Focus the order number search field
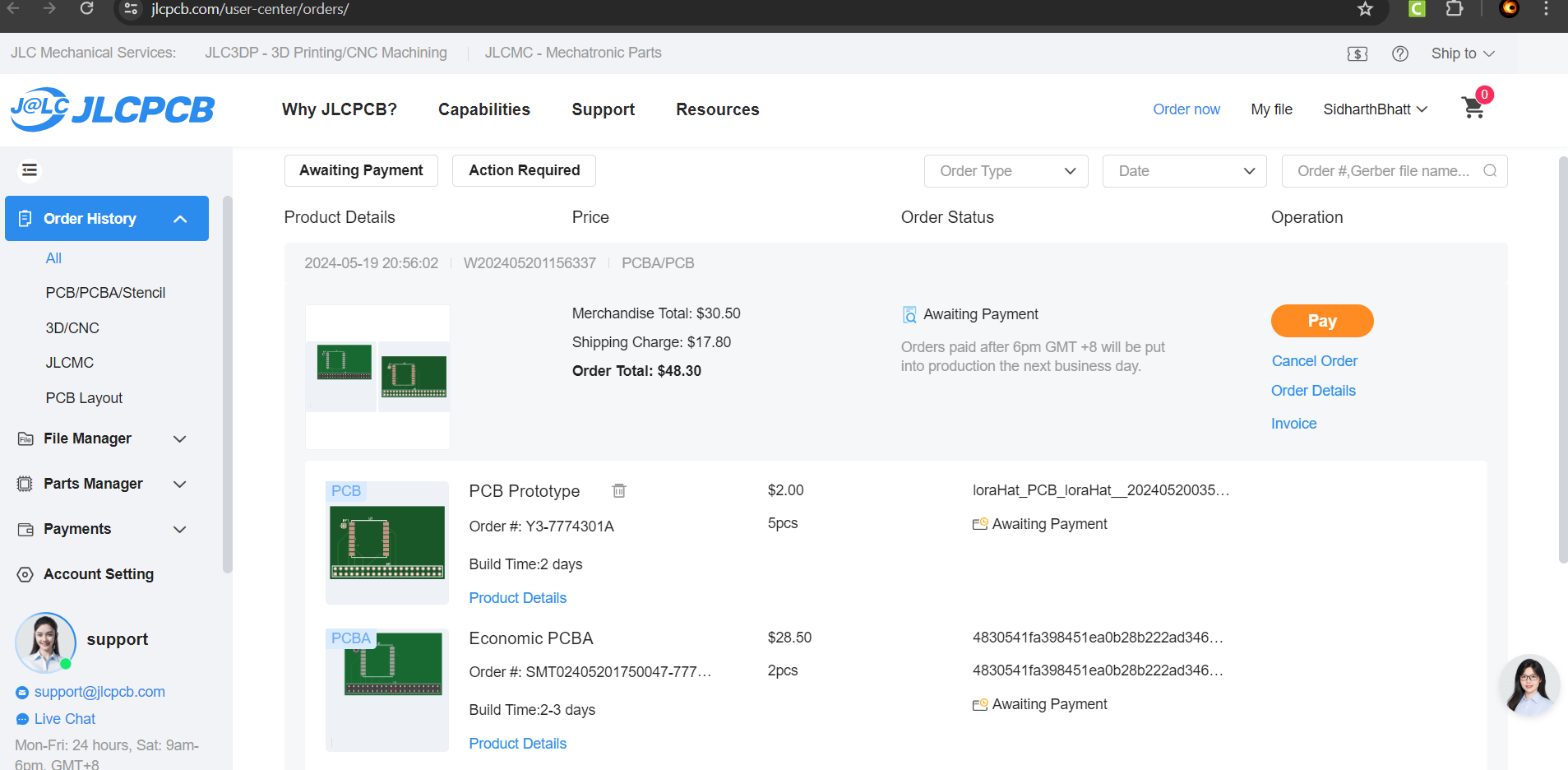 click(x=1395, y=170)
